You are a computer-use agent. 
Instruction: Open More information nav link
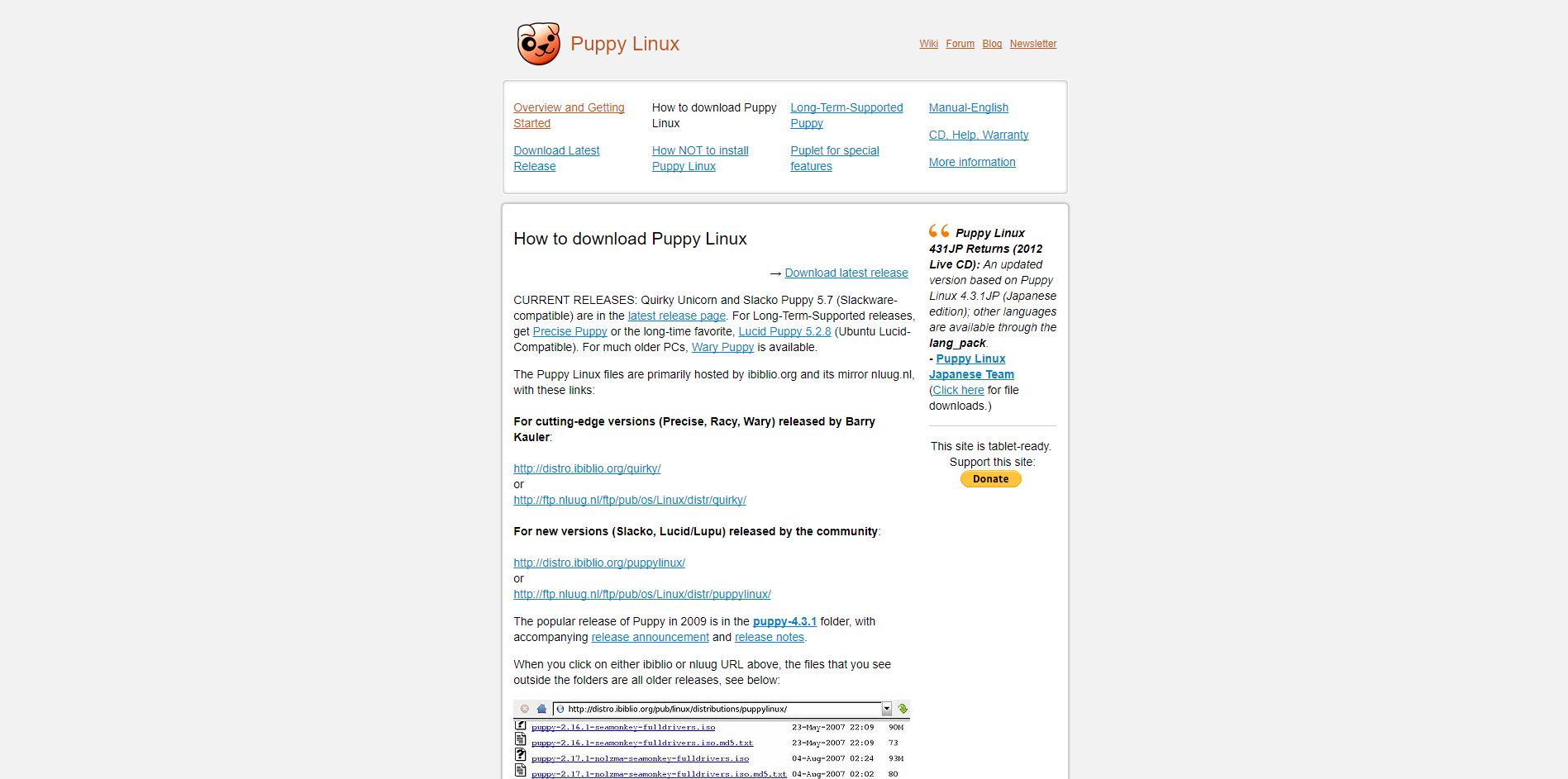(x=972, y=162)
